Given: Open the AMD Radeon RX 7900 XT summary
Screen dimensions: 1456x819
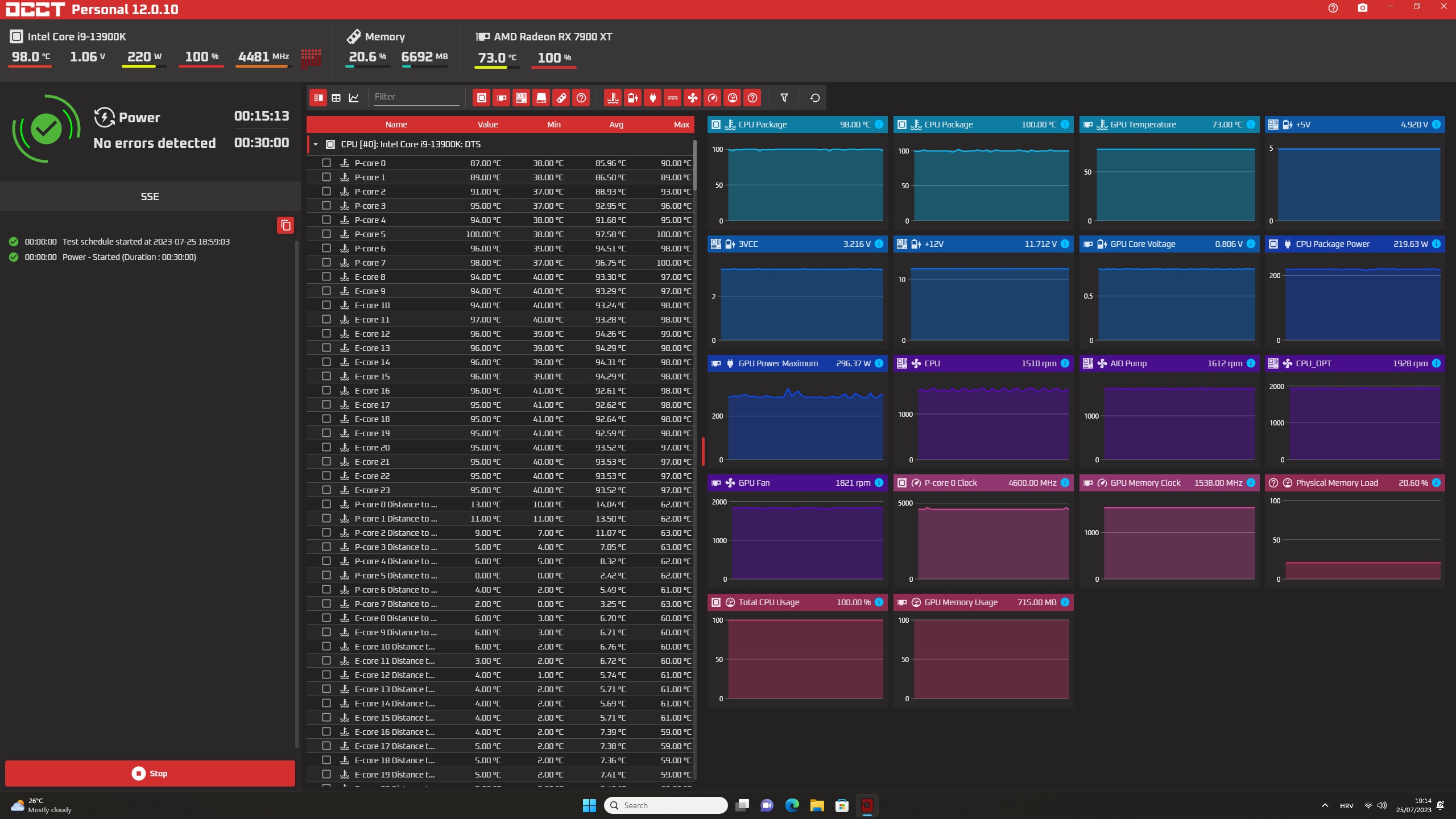Looking at the screenshot, I should [x=544, y=36].
